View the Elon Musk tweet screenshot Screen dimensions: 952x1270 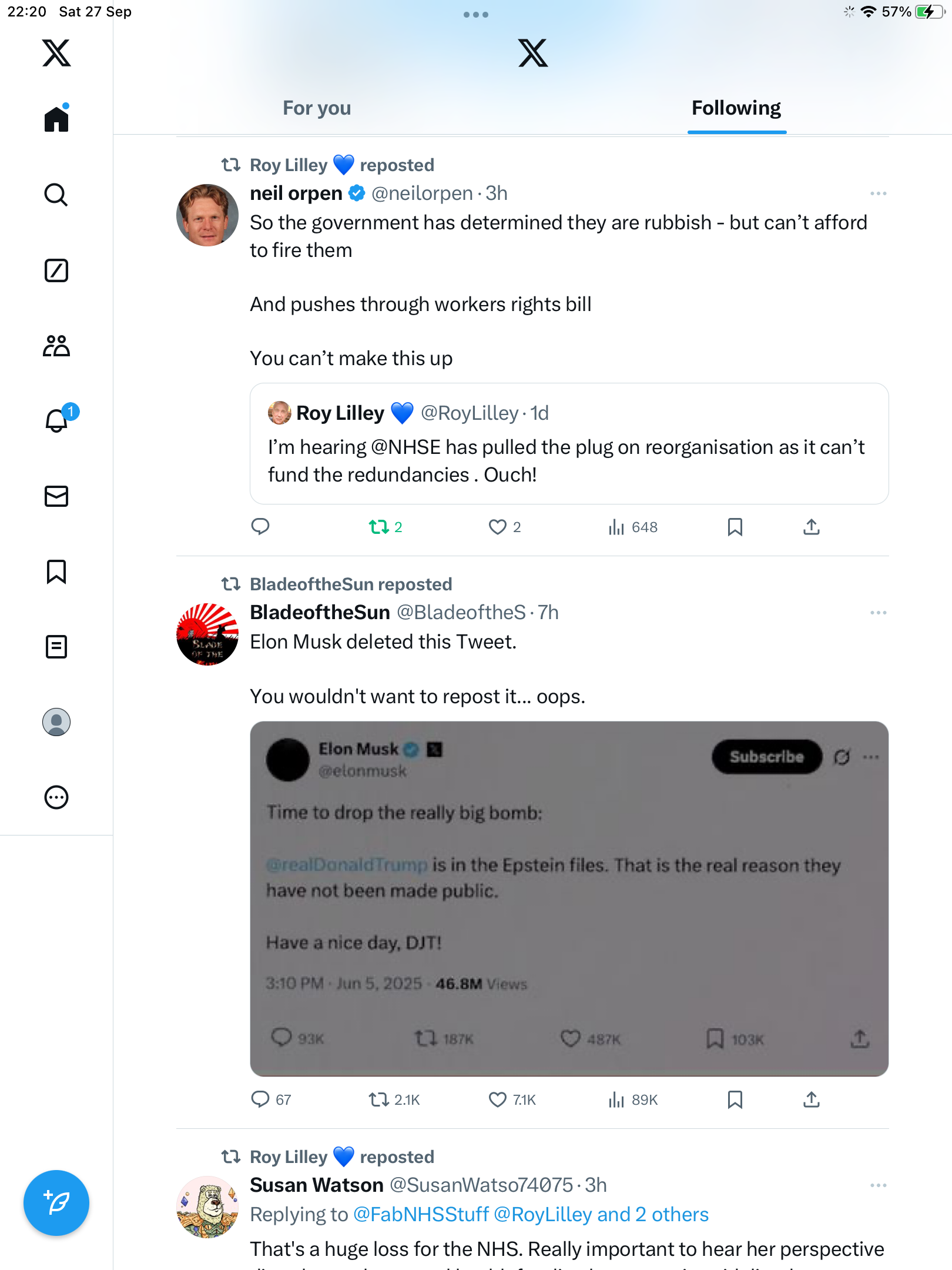(569, 898)
